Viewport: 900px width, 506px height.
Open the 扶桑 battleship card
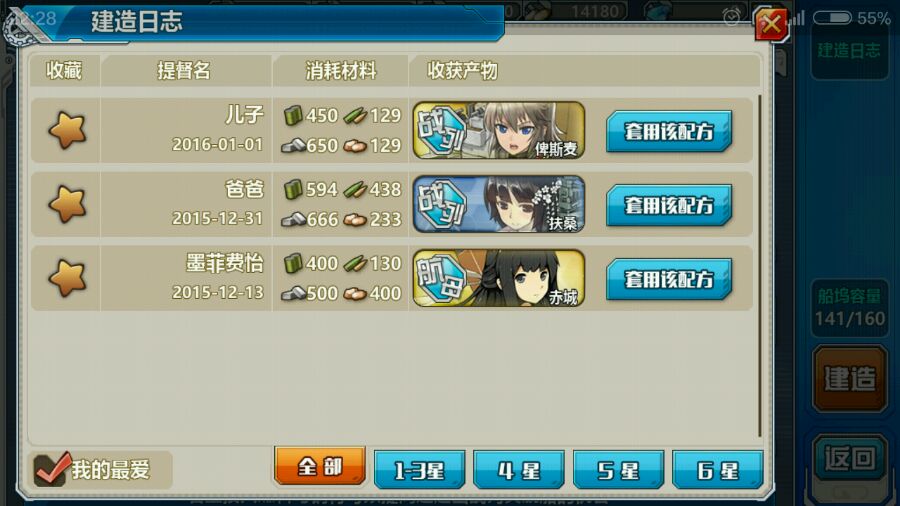[x=499, y=204]
